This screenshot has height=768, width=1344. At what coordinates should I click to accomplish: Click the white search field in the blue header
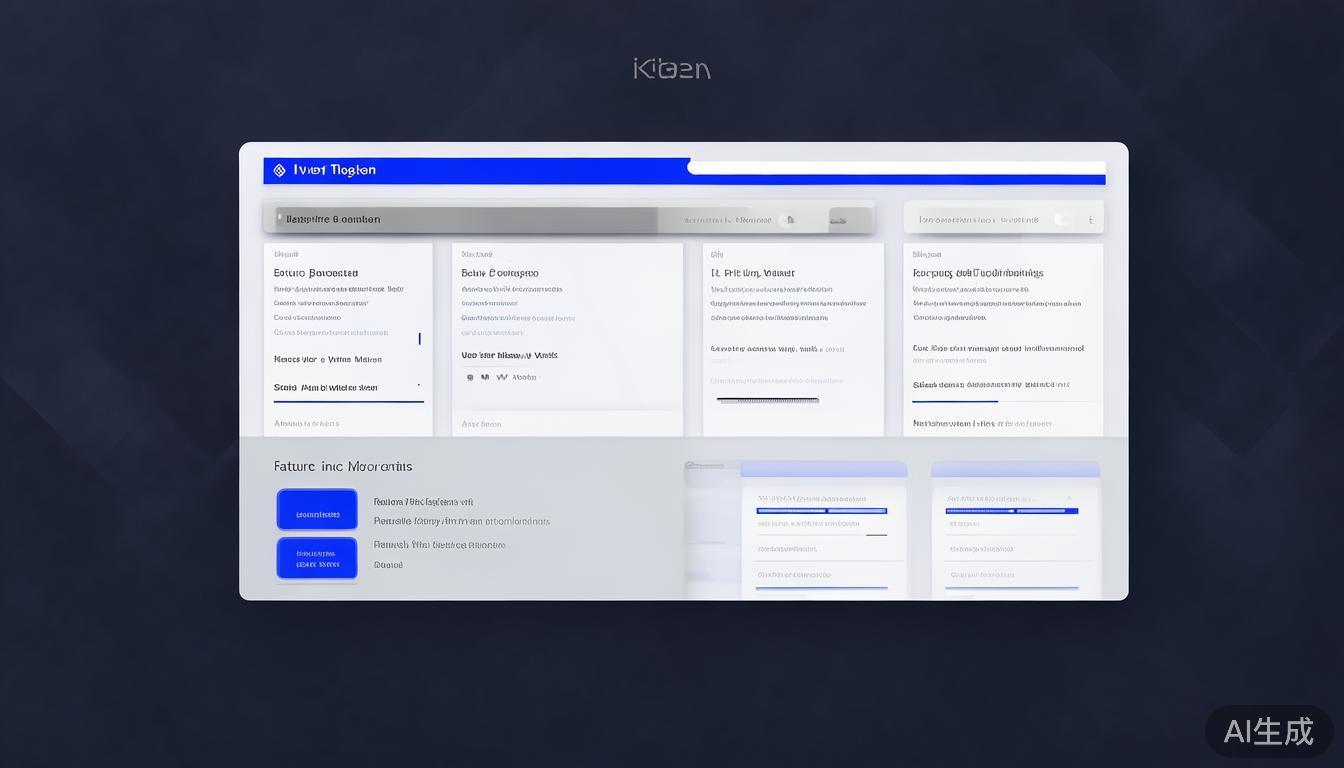tap(896, 167)
